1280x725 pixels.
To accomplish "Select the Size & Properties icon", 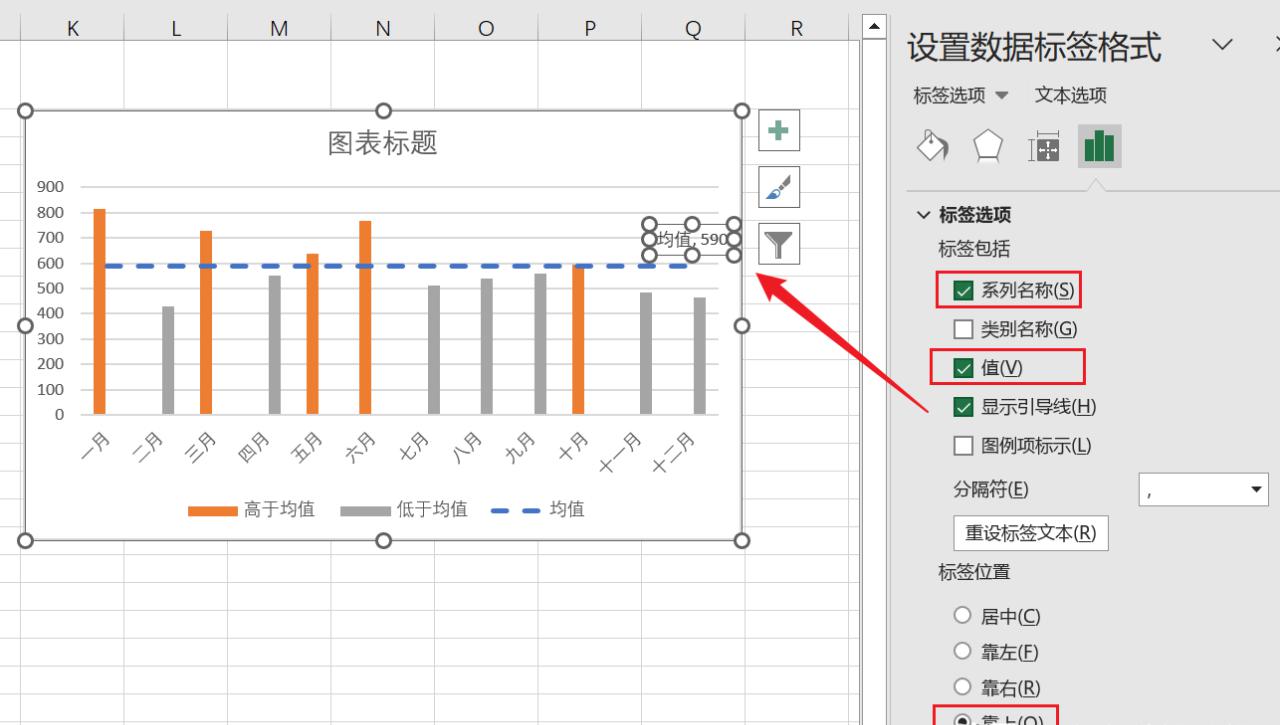I will click(1044, 147).
